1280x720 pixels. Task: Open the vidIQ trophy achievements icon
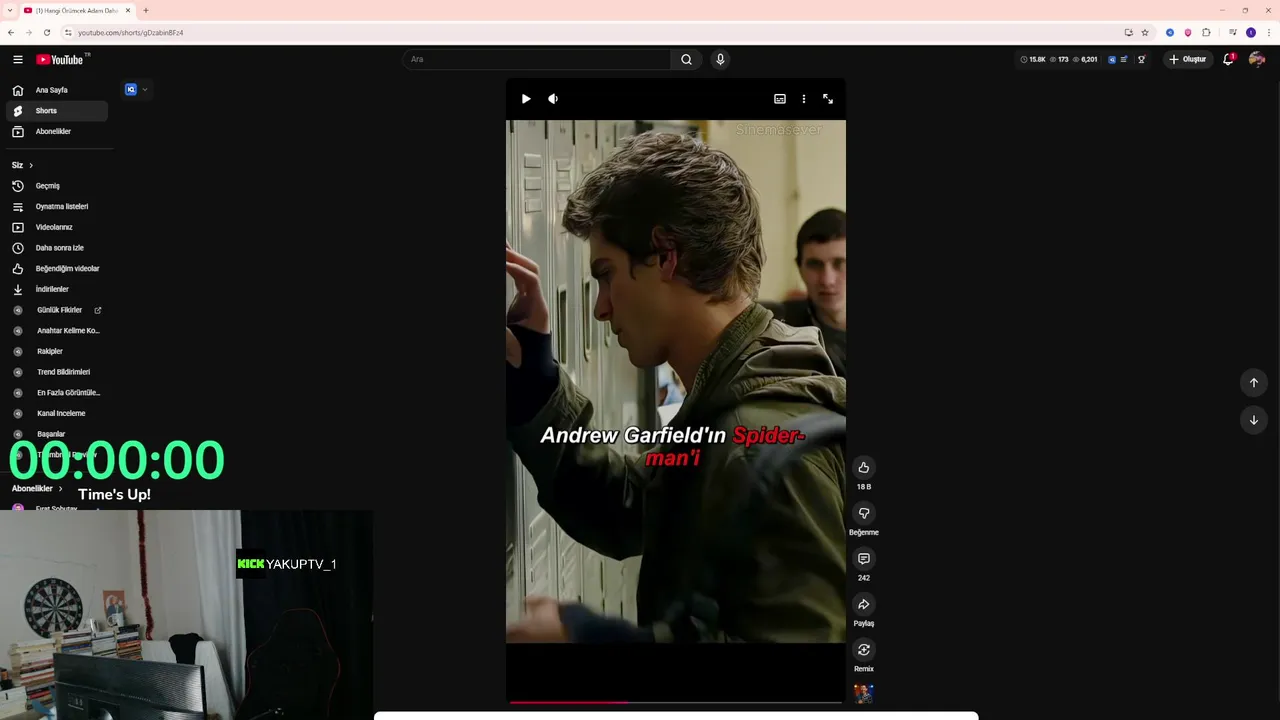[1141, 59]
